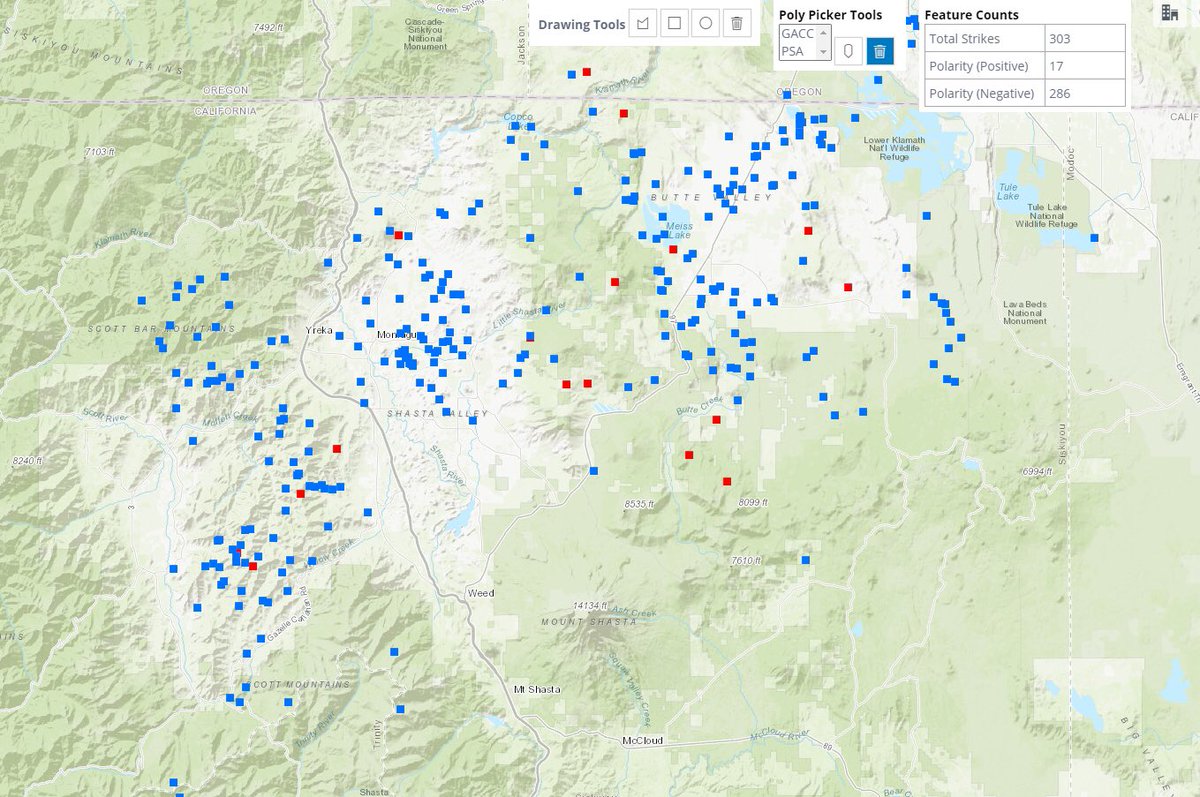Click the Tule Lake label
The width and height of the screenshot is (1200, 797).
tap(1007, 191)
